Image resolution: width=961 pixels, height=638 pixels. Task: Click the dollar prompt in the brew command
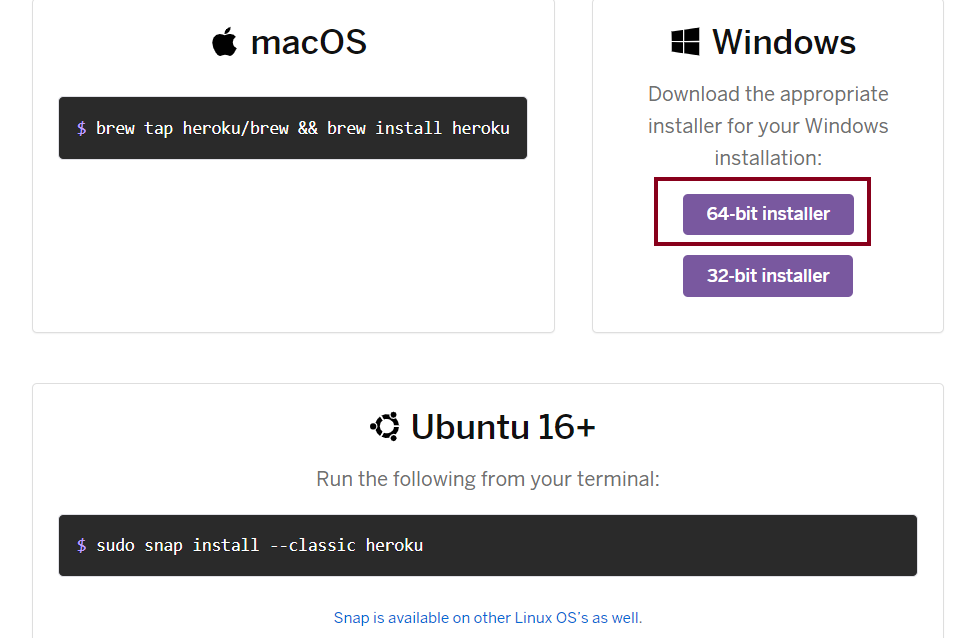pyautogui.click(x=82, y=128)
